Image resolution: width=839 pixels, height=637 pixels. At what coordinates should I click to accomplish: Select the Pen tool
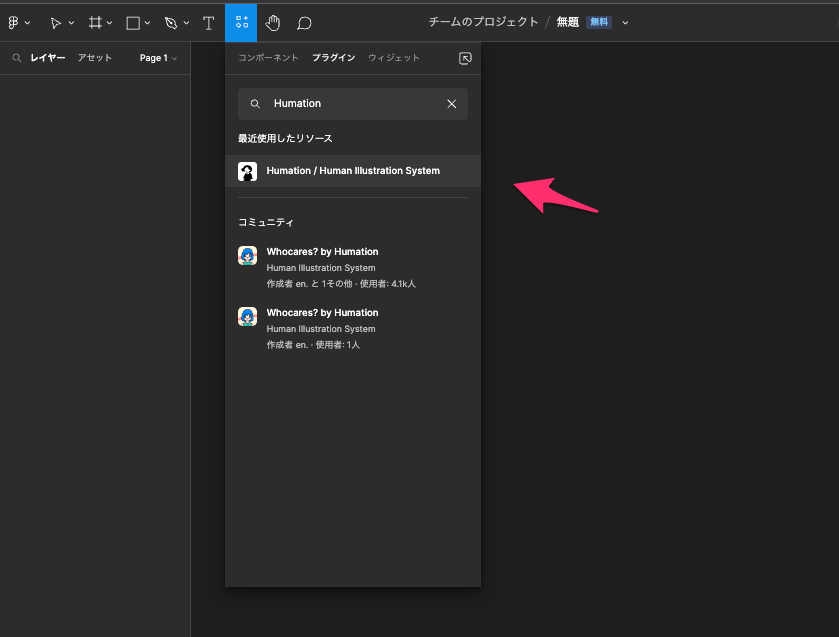coord(171,22)
